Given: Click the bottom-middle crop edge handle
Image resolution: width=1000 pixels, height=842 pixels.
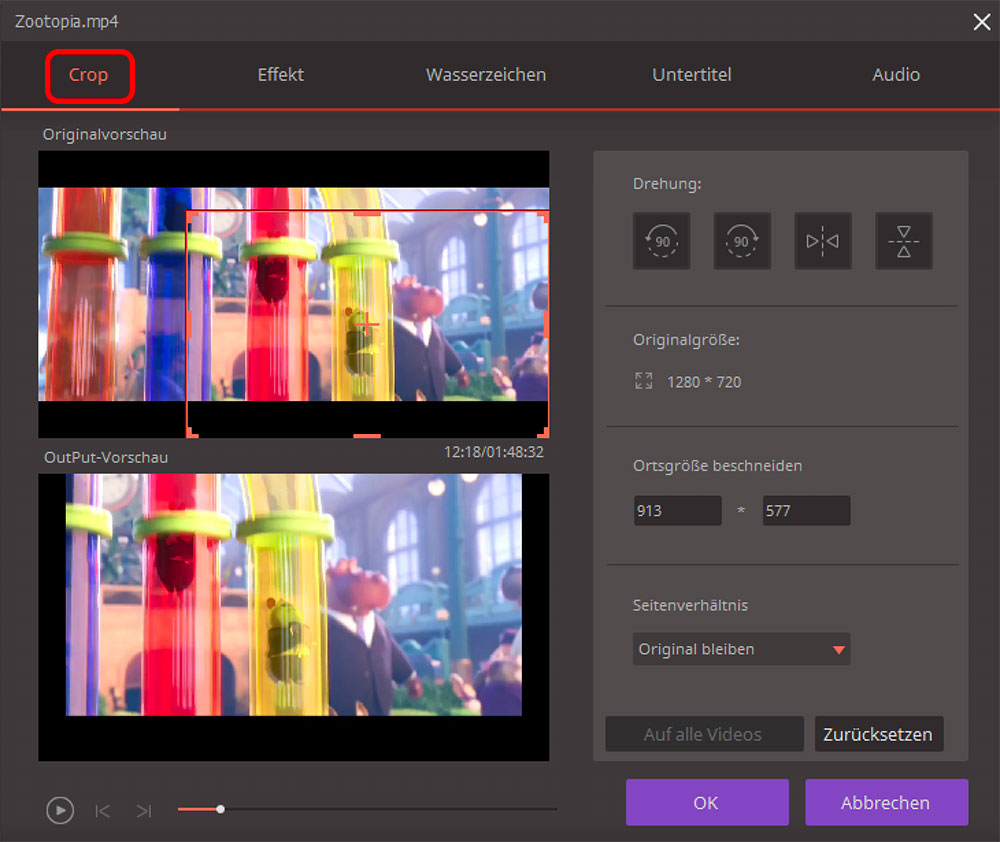Looking at the screenshot, I should tap(367, 436).
